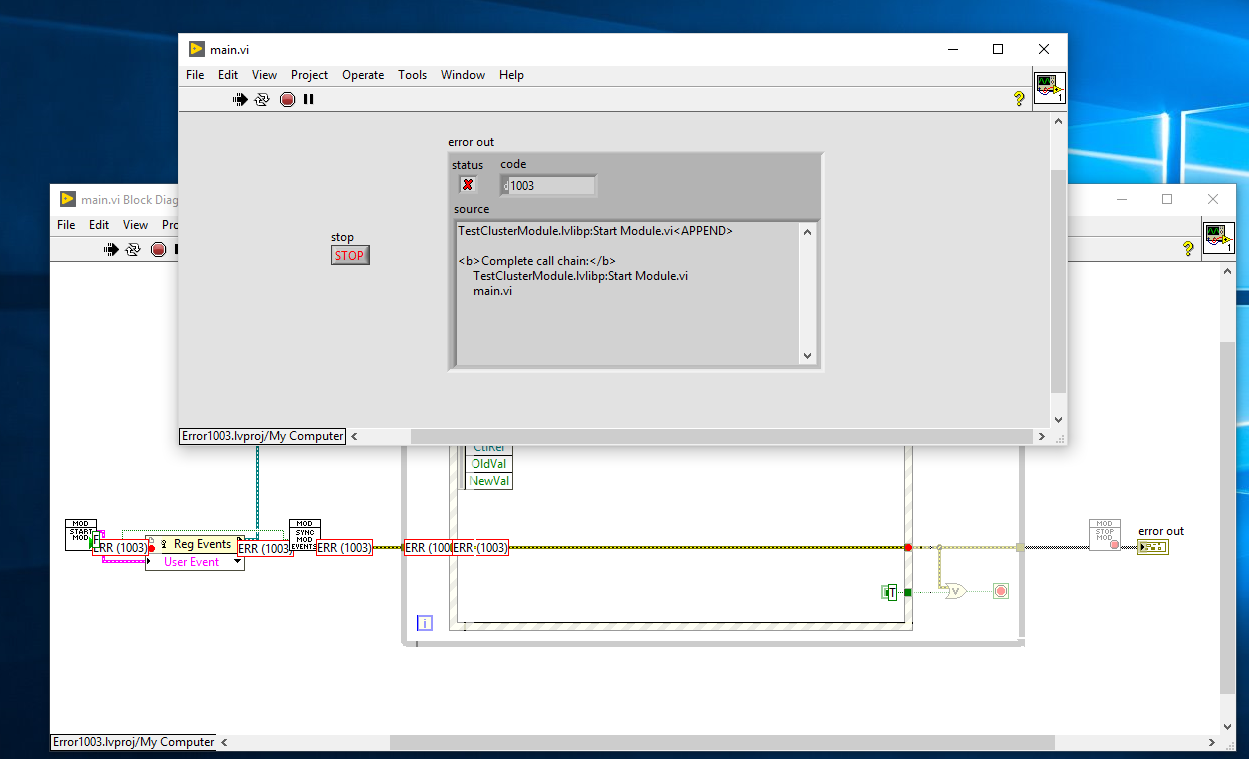Click the OR gate node on diagram
The height and width of the screenshot is (759, 1249).
pos(957,591)
